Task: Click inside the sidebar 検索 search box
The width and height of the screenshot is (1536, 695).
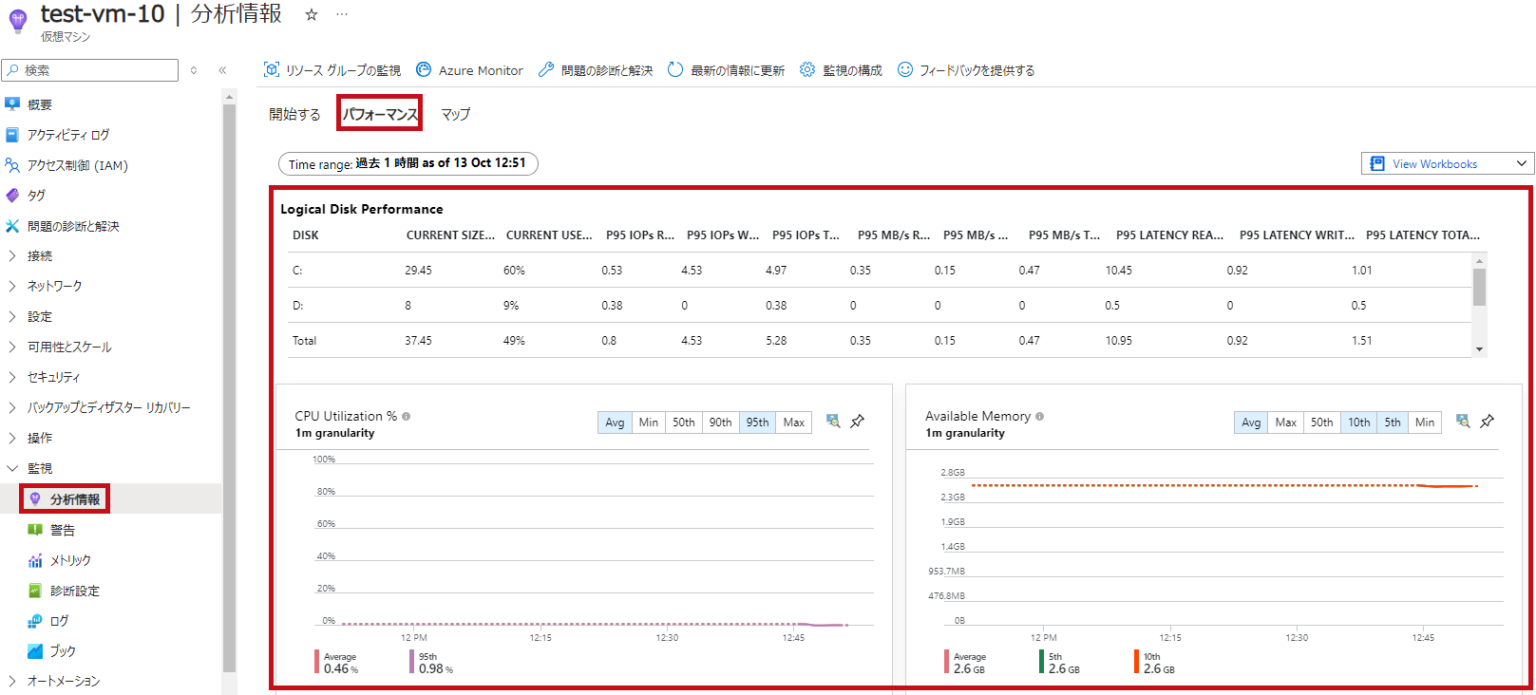Action: click(x=90, y=70)
